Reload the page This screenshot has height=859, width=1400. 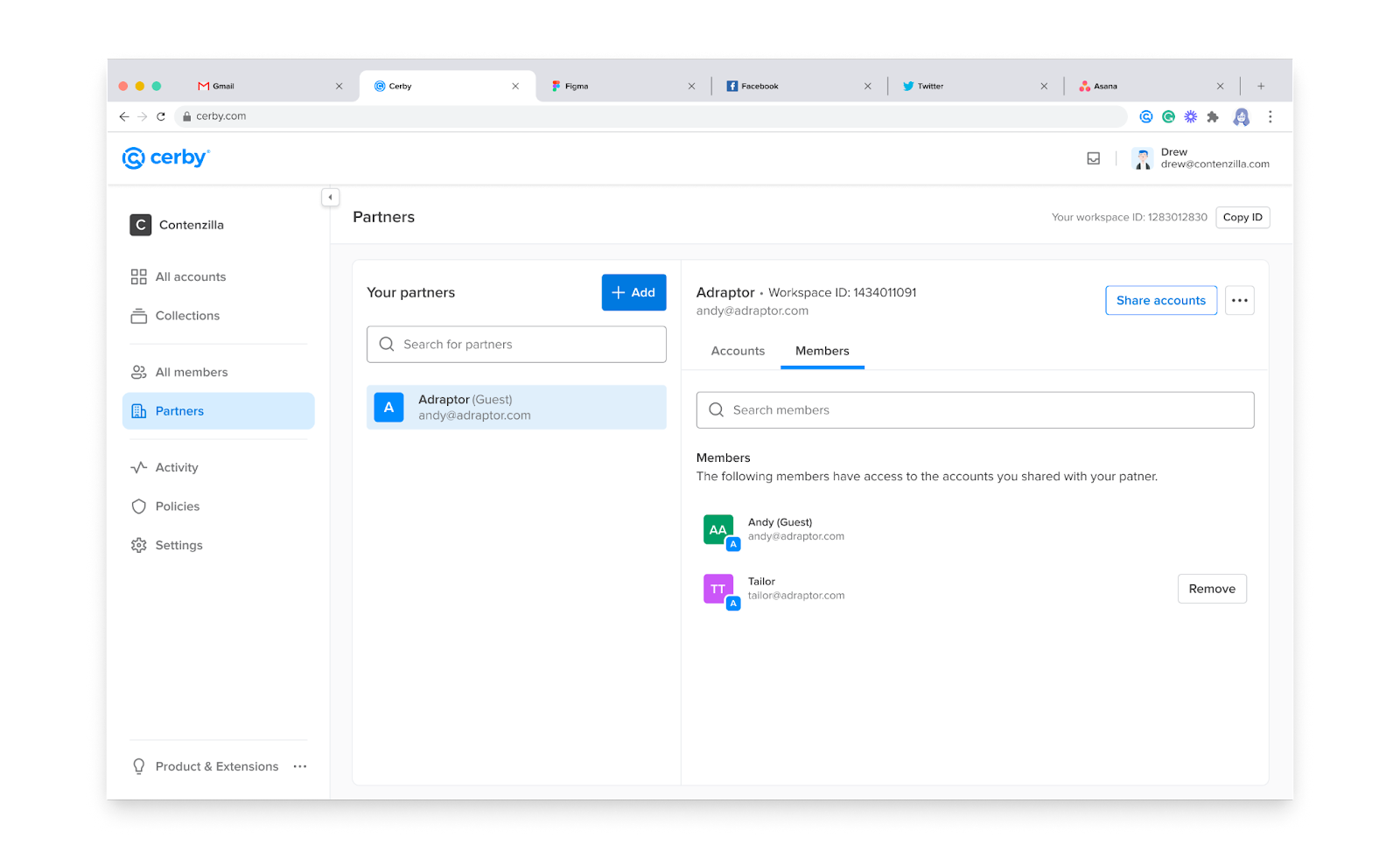click(161, 116)
